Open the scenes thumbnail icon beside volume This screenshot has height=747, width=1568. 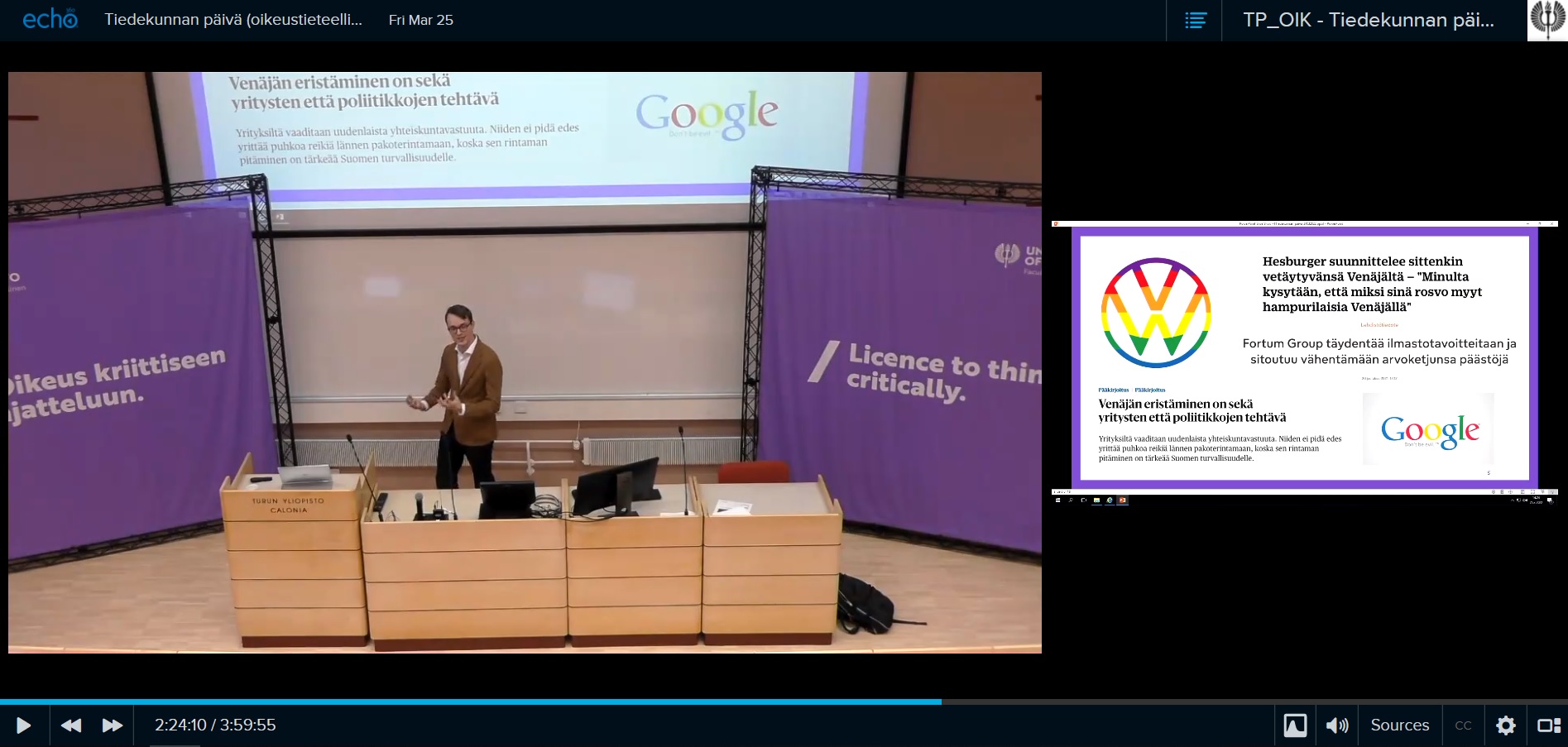click(1295, 725)
